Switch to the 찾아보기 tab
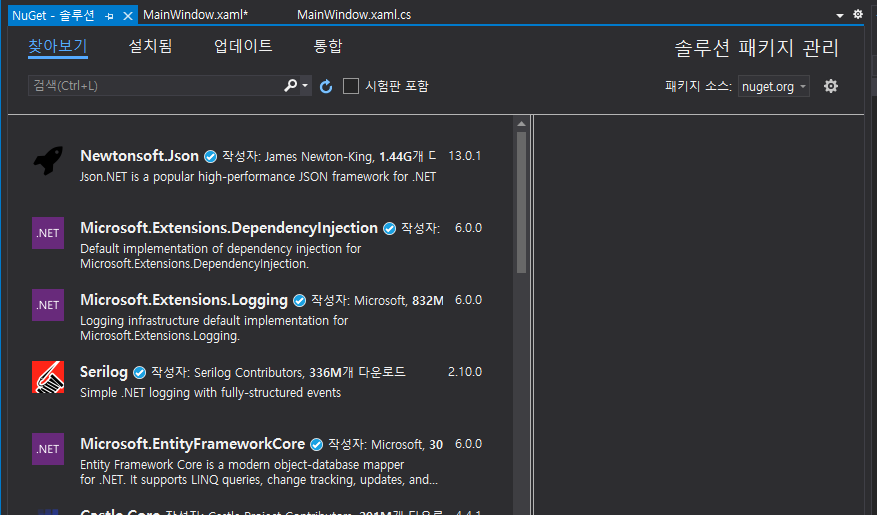The height and width of the screenshot is (515, 877). pyautogui.click(x=58, y=46)
